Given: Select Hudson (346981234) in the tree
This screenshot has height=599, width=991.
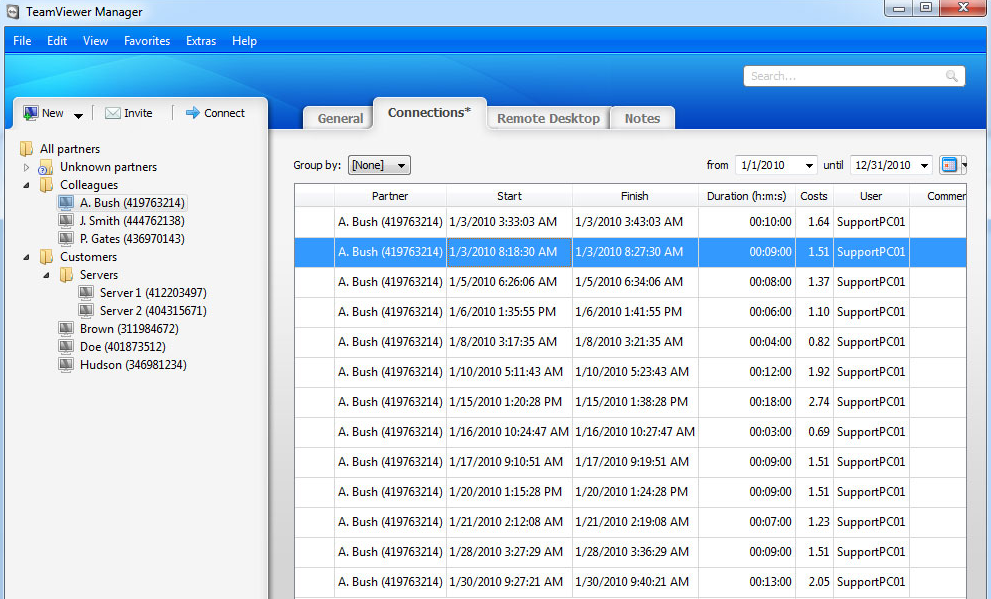Looking at the screenshot, I should pyautogui.click(x=133, y=365).
